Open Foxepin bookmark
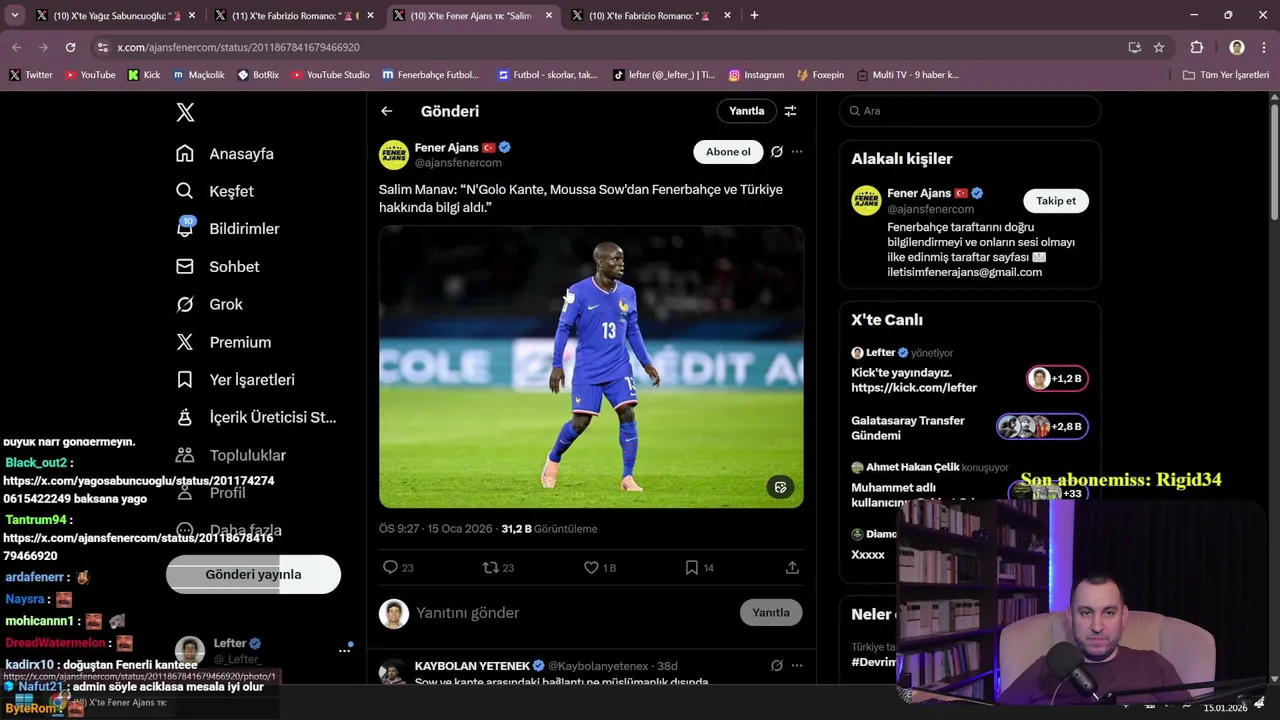This screenshot has width=1280, height=720. (820, 75)
